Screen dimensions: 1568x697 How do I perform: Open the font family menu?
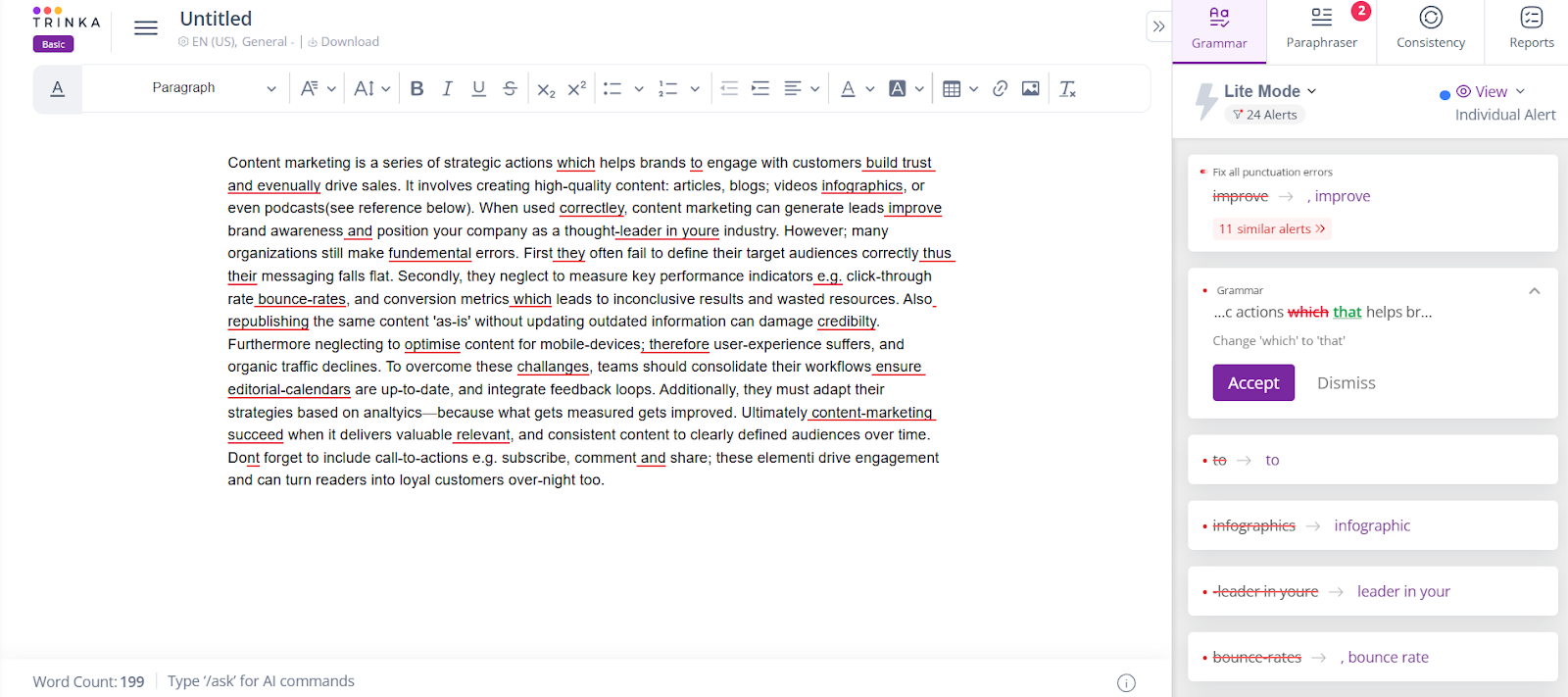[318, 88]
